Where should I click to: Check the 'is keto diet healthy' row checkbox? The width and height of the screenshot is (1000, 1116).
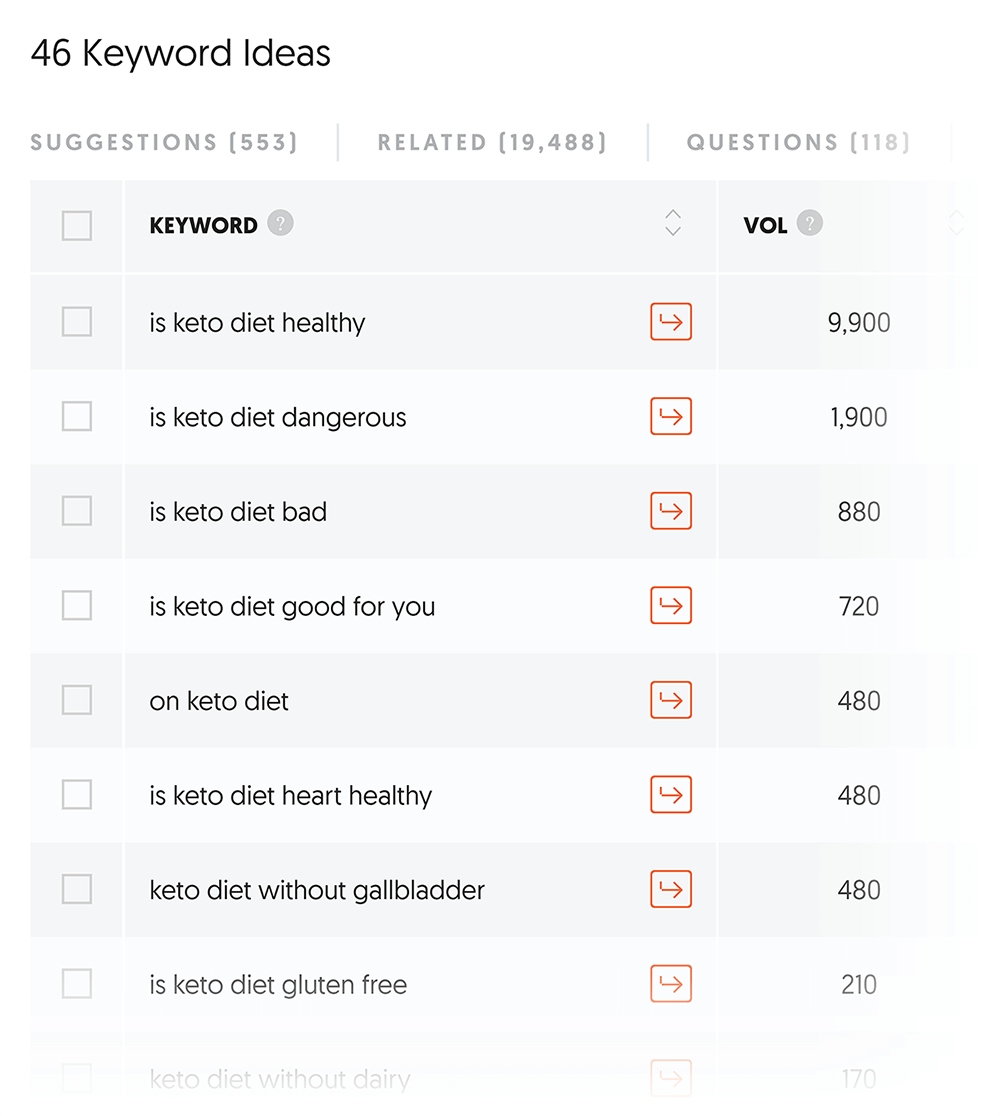[77, 322]
